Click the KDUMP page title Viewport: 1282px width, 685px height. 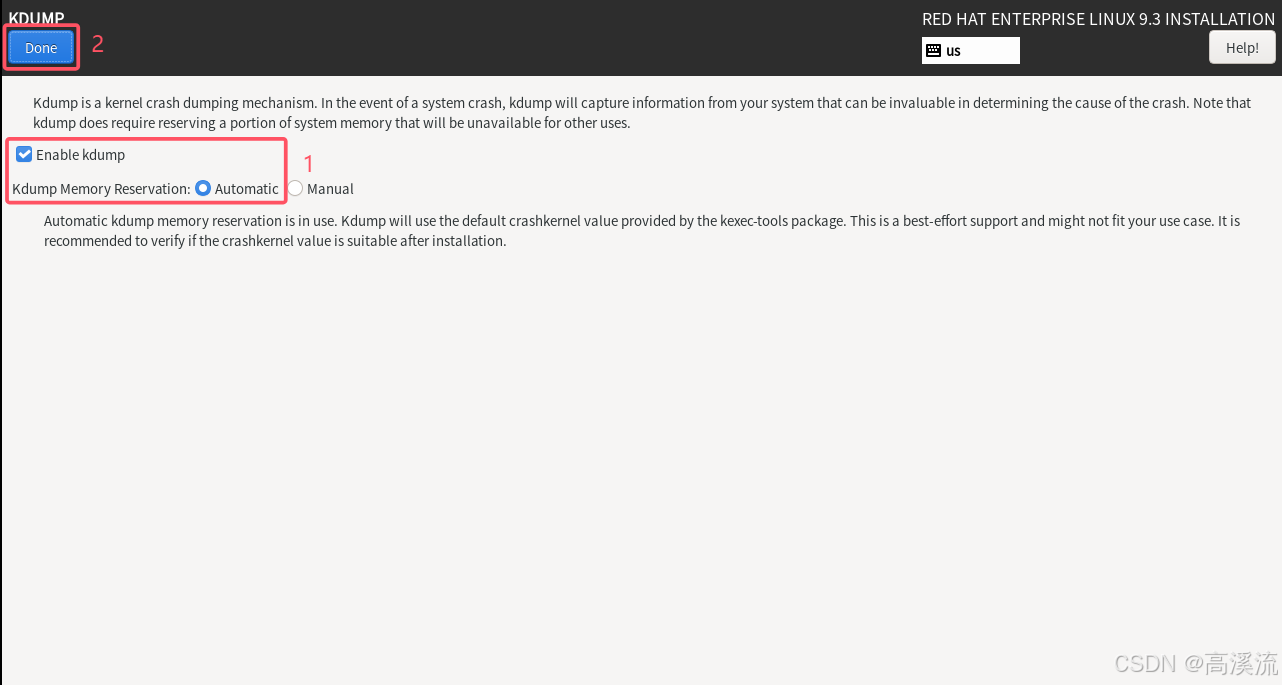(36, 18)
